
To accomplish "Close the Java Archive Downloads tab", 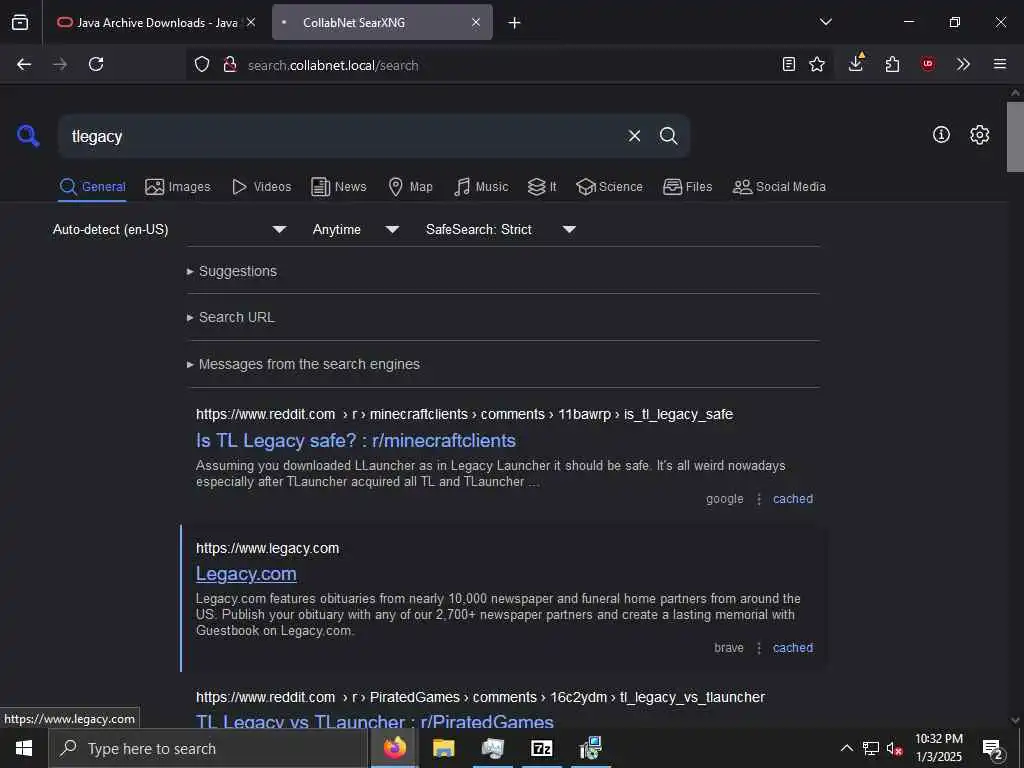I will [x=251, y=22].
